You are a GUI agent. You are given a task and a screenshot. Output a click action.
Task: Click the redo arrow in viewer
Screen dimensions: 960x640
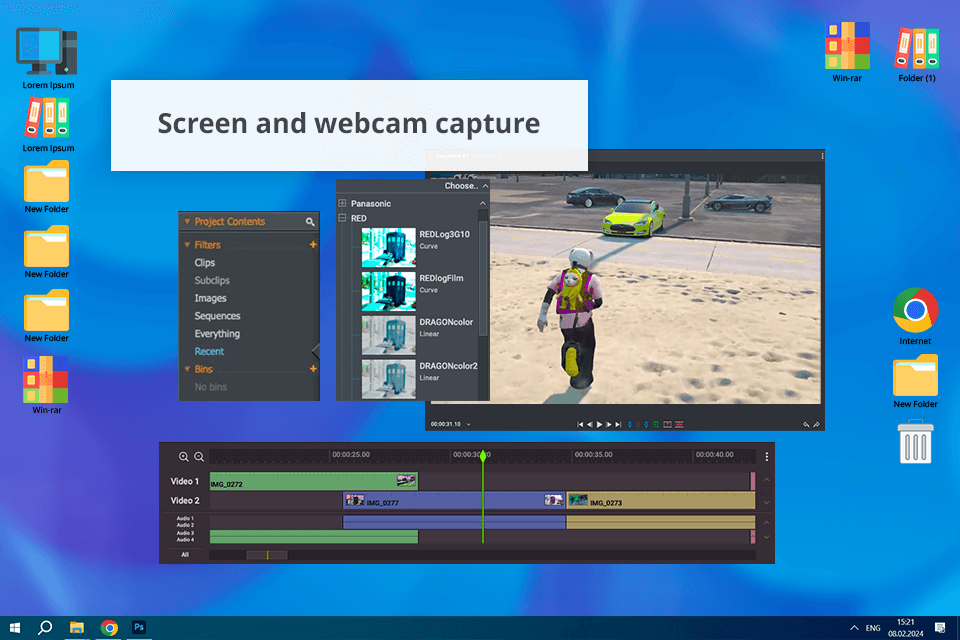tap(817, 424)
